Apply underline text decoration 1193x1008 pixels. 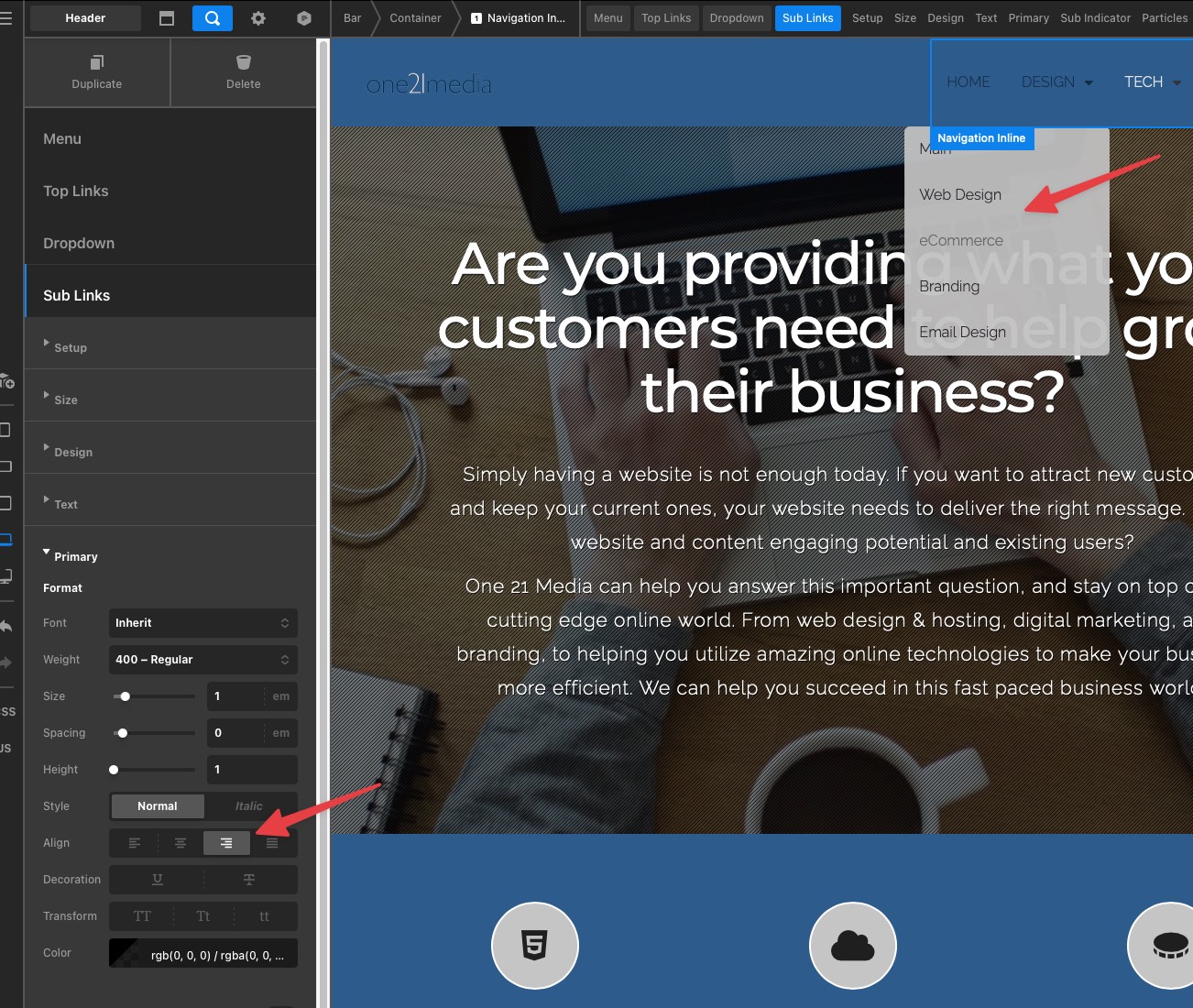[158, 880]
